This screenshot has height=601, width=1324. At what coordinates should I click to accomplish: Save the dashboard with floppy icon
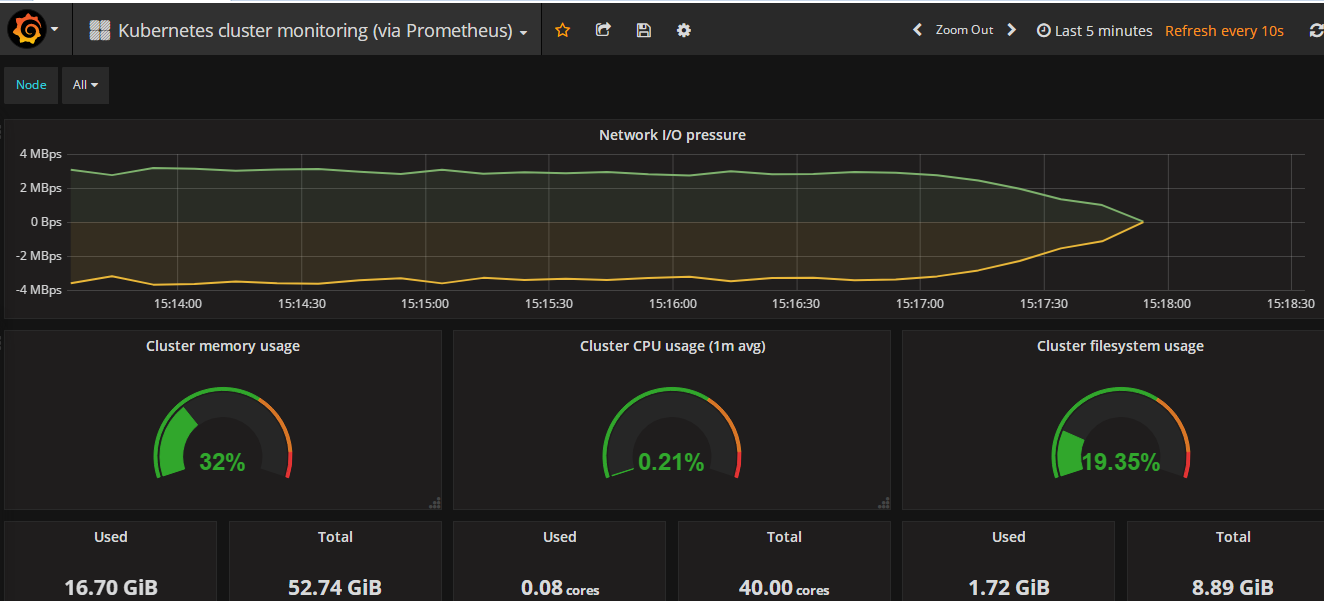[x=643, y=30]
